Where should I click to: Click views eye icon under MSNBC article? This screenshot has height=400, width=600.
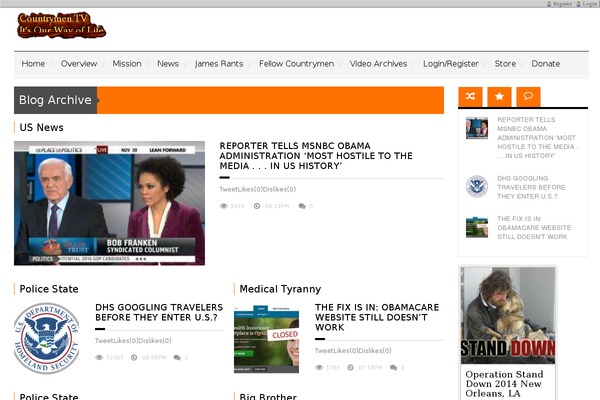click(x=223, y=206)
